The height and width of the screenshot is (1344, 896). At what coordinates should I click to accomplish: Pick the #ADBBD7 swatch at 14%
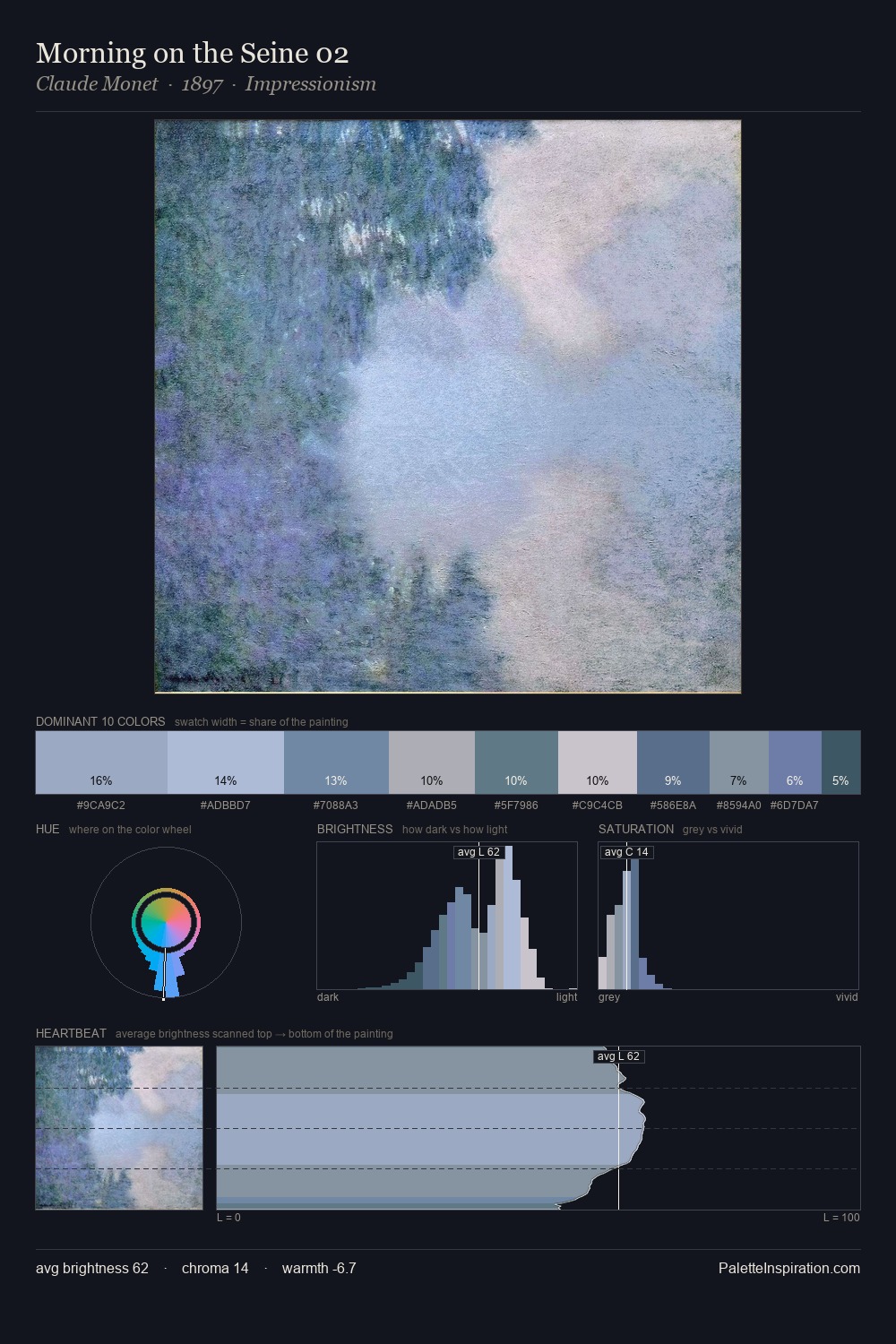(226, 762)
